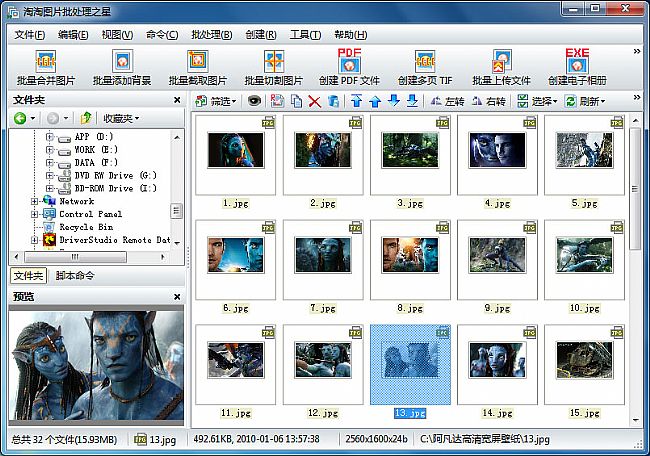Image resolution: width=650 pixels, height=456 pixels.
Task: Go up one folder level icon
Action: (x=86, y=118)
